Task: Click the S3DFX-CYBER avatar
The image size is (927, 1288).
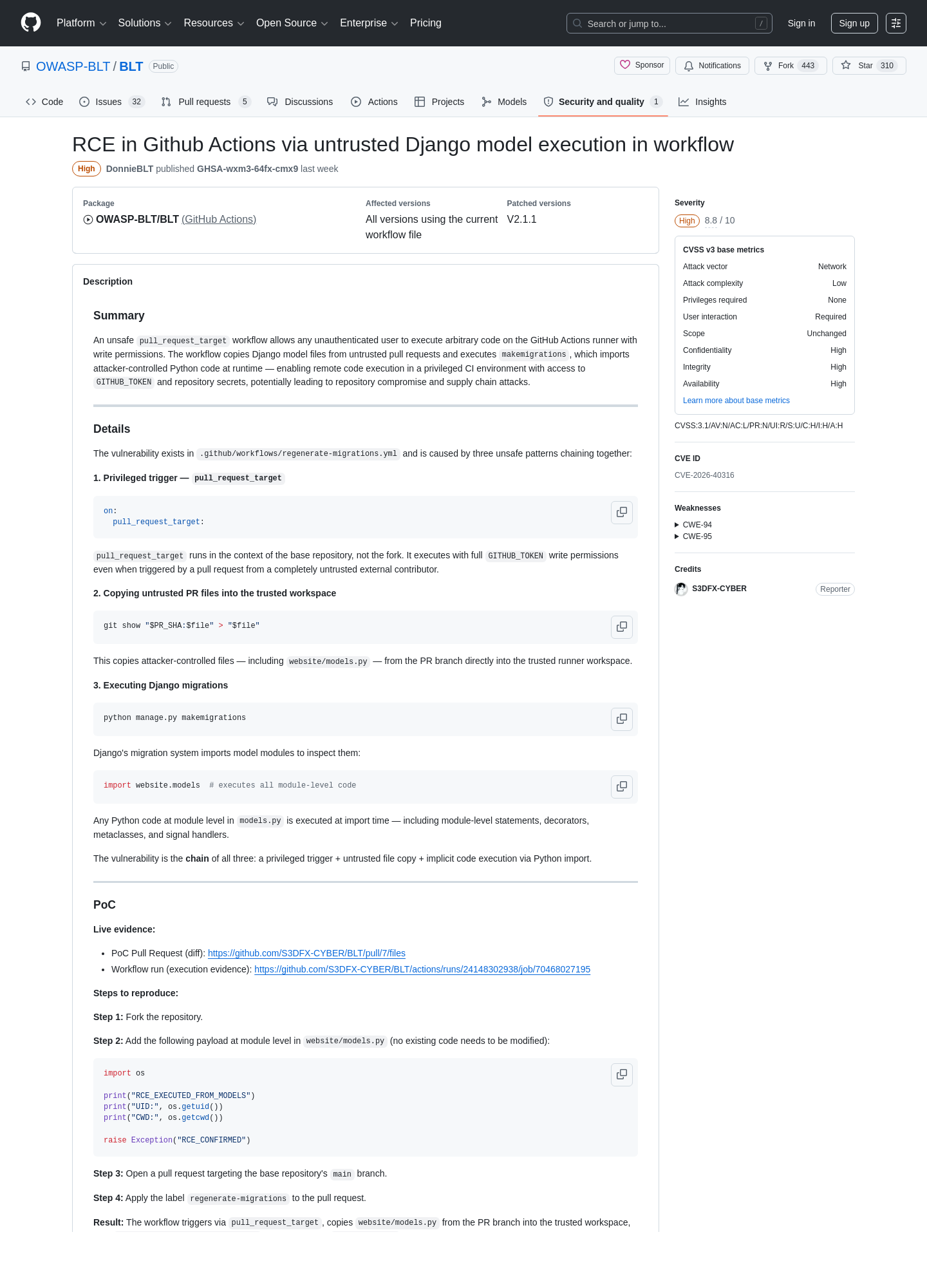Action: pos(681,589)
